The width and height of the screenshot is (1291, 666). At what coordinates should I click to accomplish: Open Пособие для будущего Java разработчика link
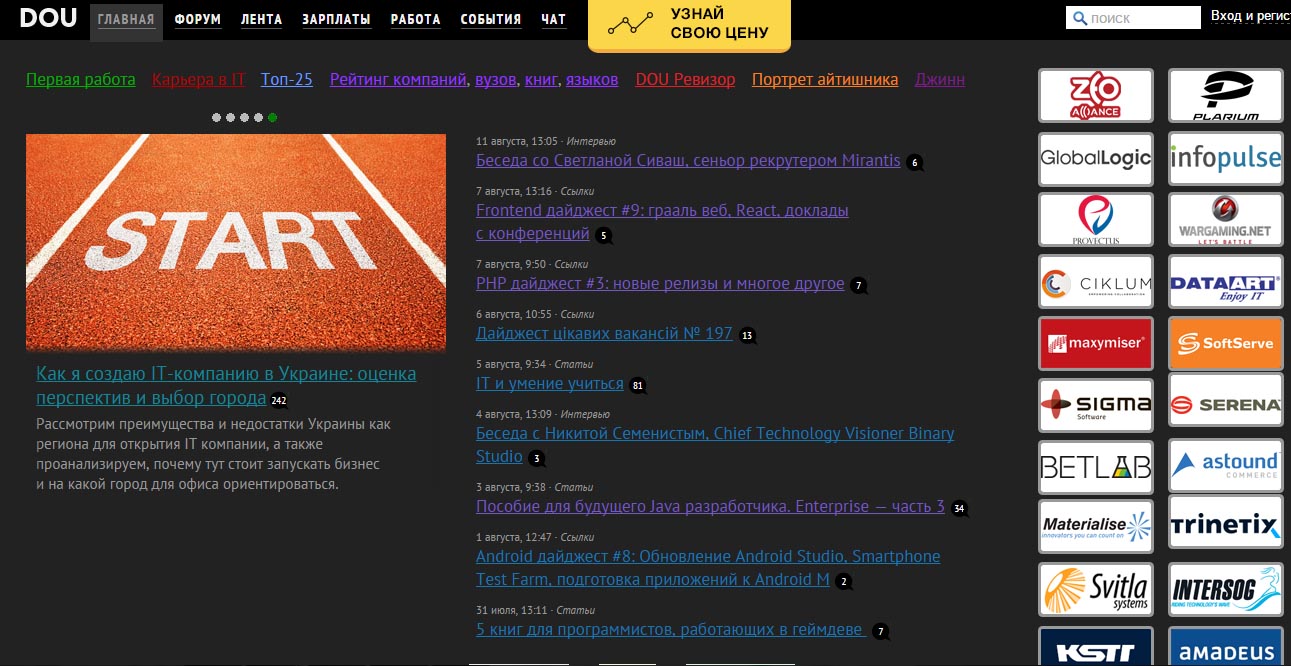pyautogui.click(x=710, y=506)
